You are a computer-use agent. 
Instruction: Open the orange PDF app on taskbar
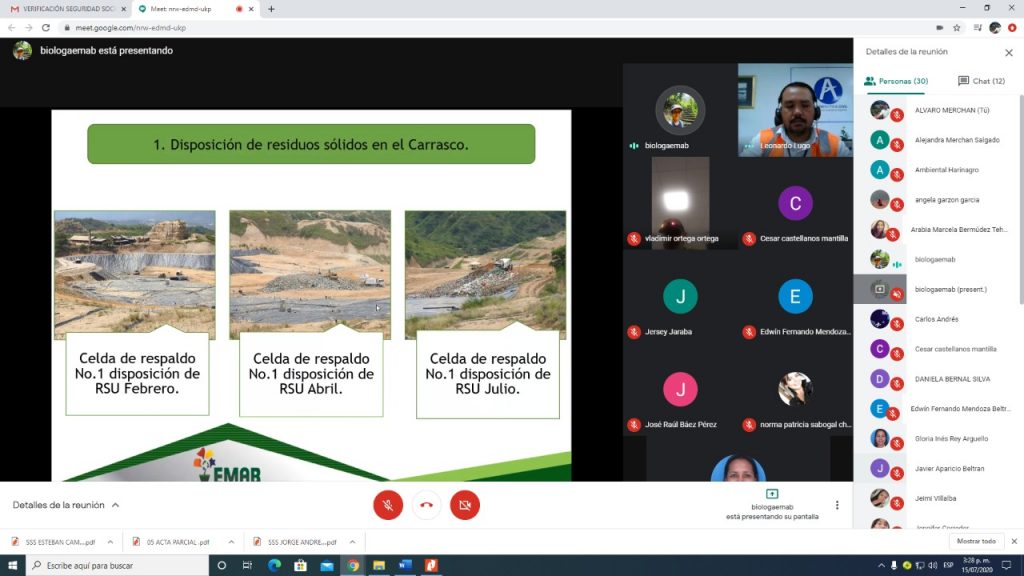coord(431,566)
